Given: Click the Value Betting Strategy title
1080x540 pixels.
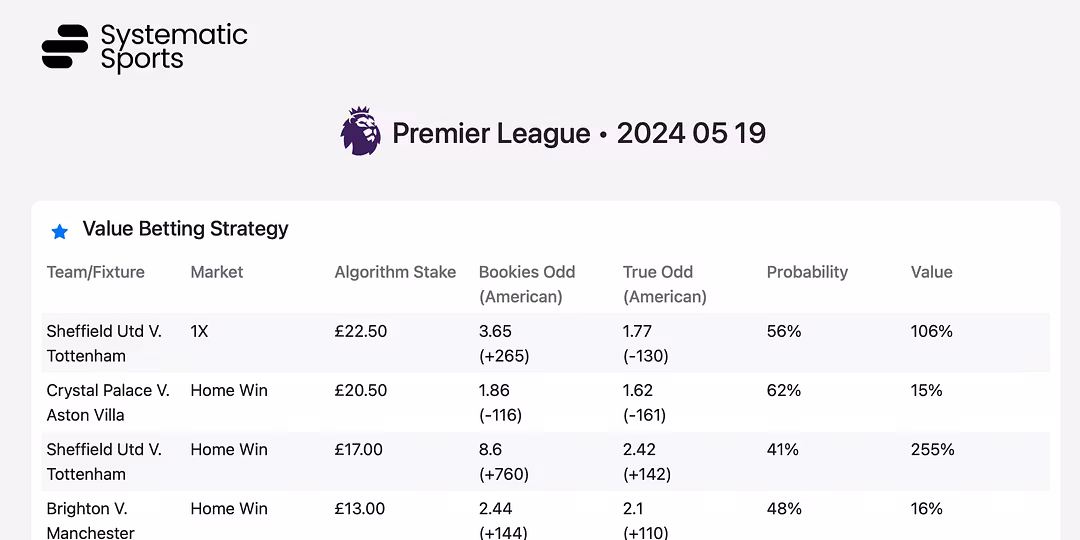Looking at the screenshot, I should coord(185,229).
